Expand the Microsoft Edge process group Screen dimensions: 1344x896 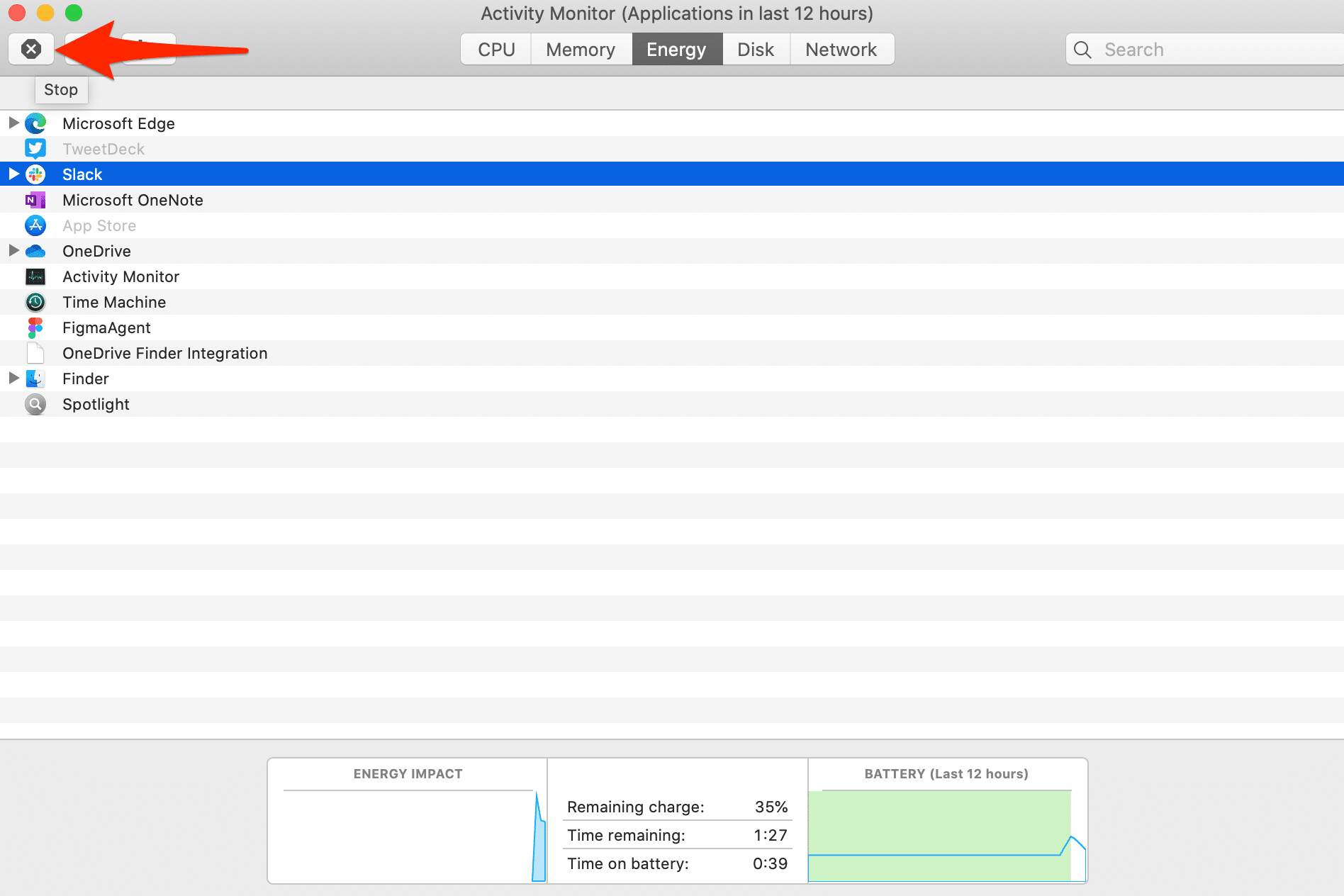coord(13,123)
